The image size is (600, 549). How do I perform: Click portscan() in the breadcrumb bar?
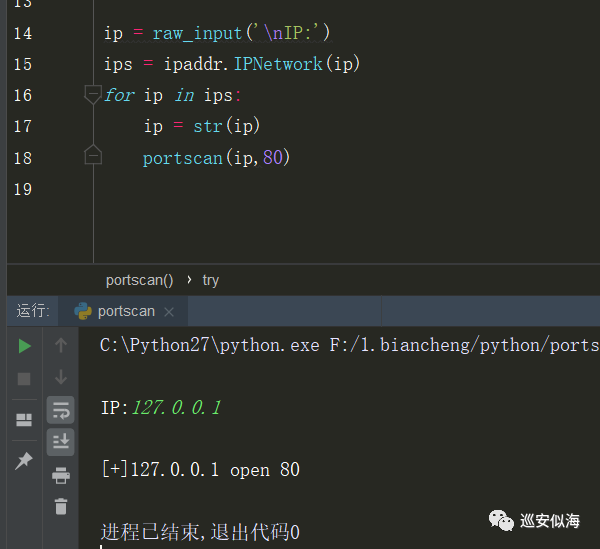coord(139,280)
